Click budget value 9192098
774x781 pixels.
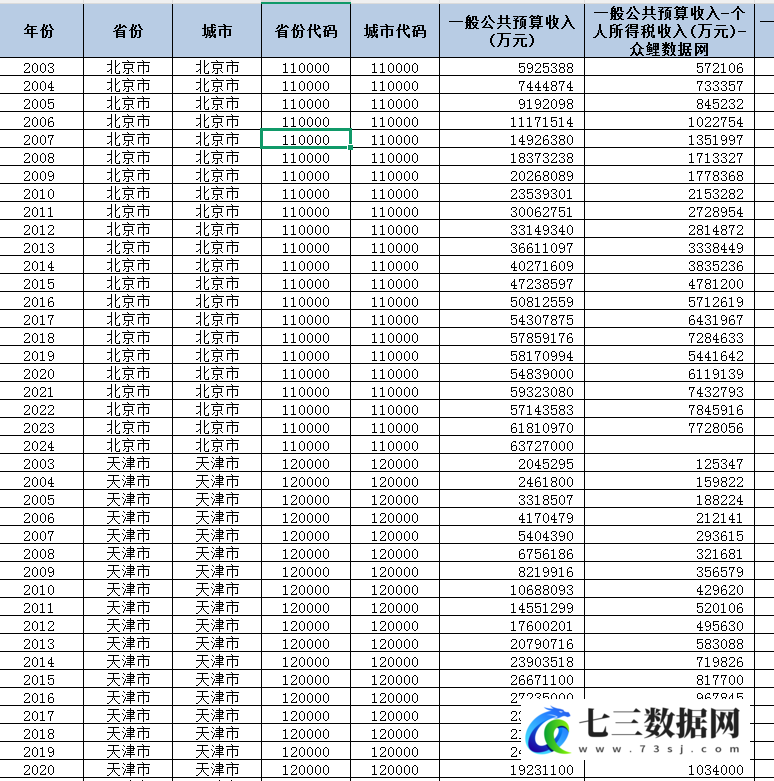click(x=546, y=104)
